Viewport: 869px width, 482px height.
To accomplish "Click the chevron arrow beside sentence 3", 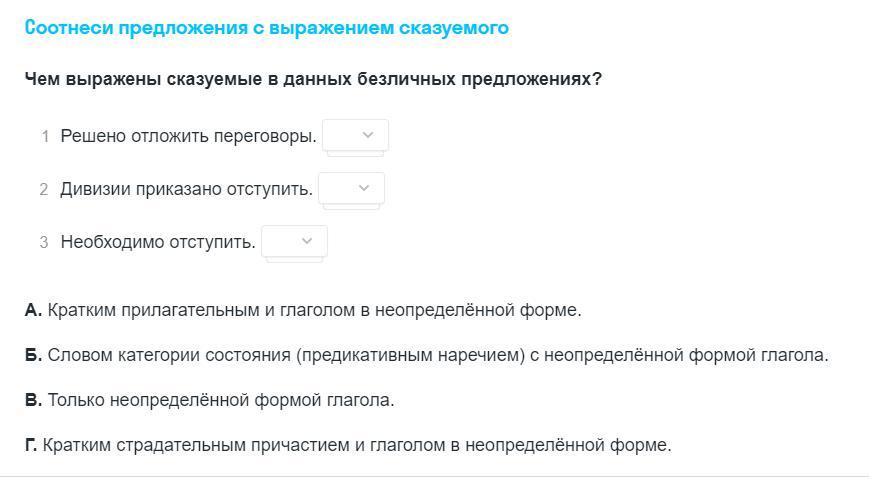I will click(306, 242).
